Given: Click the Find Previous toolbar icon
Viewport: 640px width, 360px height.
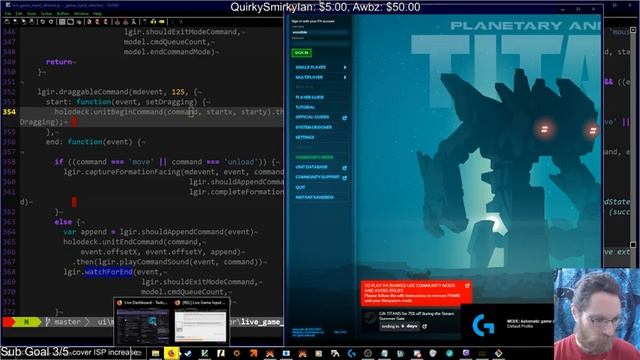Looking at the screenshot, I should 105,22.
